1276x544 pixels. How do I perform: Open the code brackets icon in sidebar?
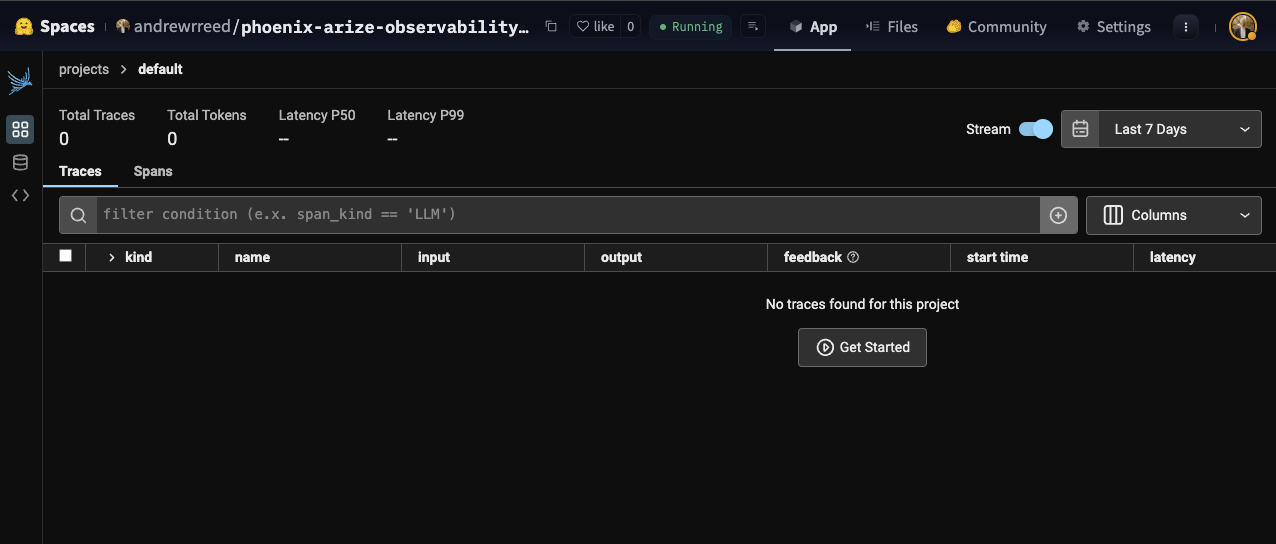pyautogui.click(x=20, y=196)
